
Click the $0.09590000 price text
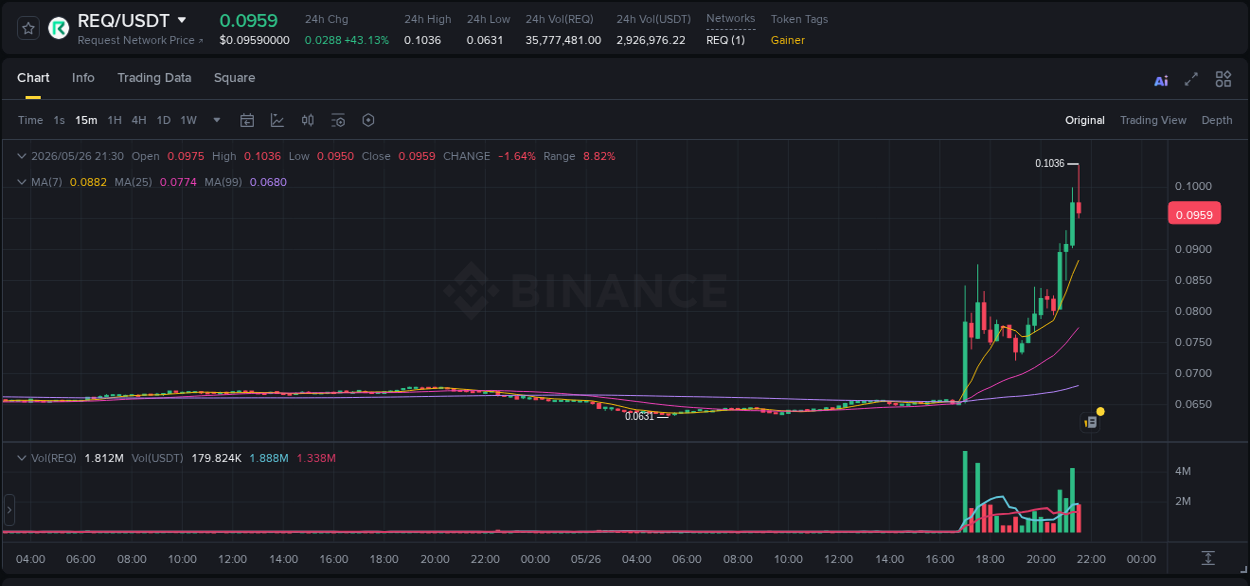coord(254,40)
